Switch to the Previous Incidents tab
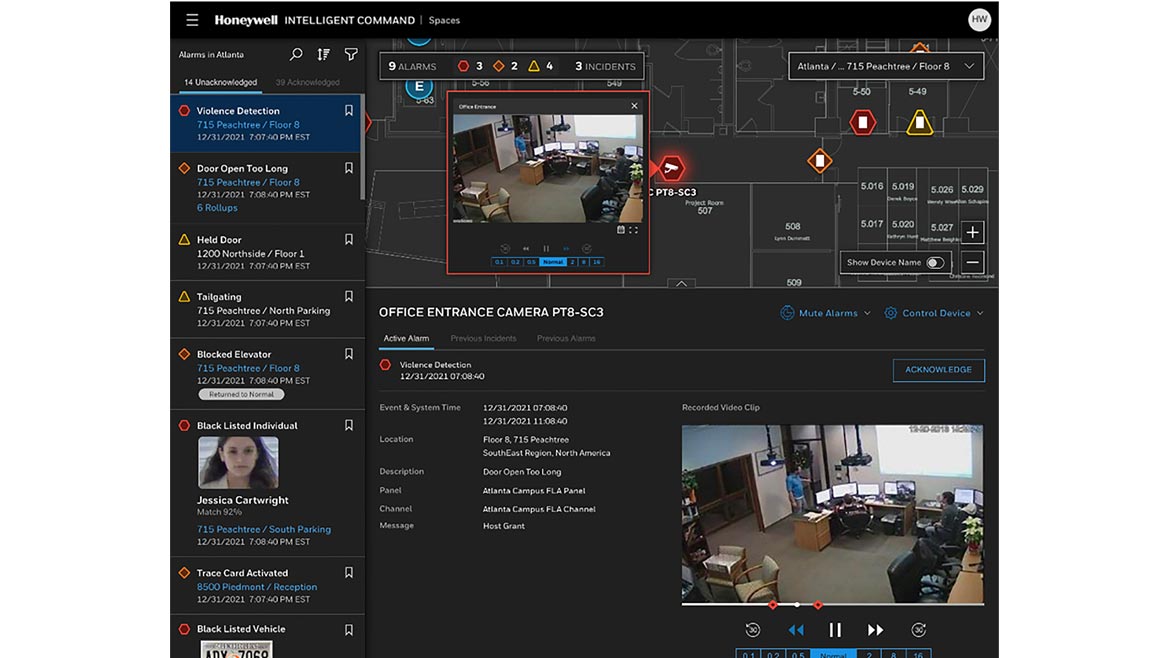This screenshot has height=658, width=1170. (483, 339)
